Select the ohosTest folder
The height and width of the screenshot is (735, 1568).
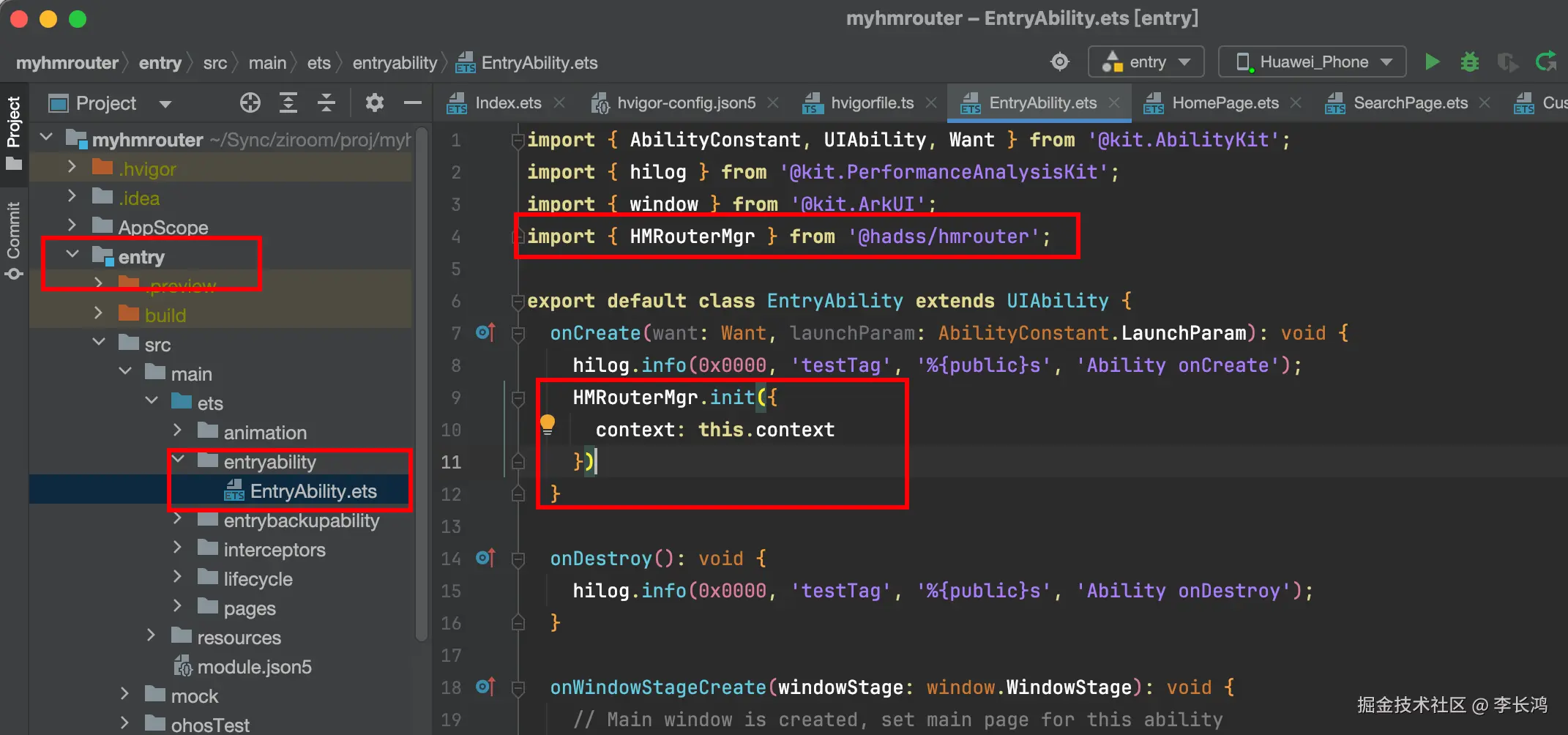[x=210, y=725]
